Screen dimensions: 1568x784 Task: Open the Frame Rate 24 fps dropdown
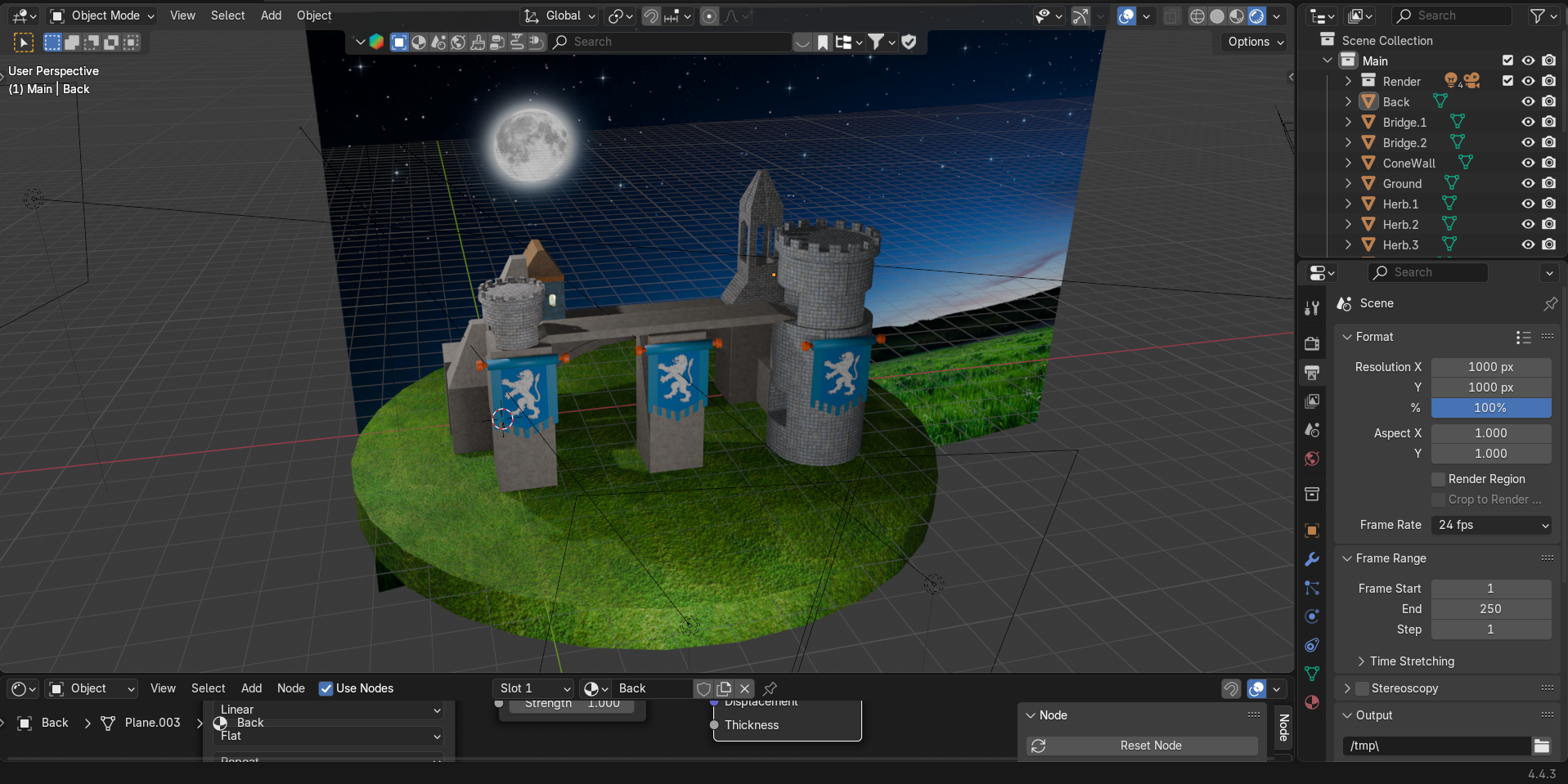(1491, 525)
